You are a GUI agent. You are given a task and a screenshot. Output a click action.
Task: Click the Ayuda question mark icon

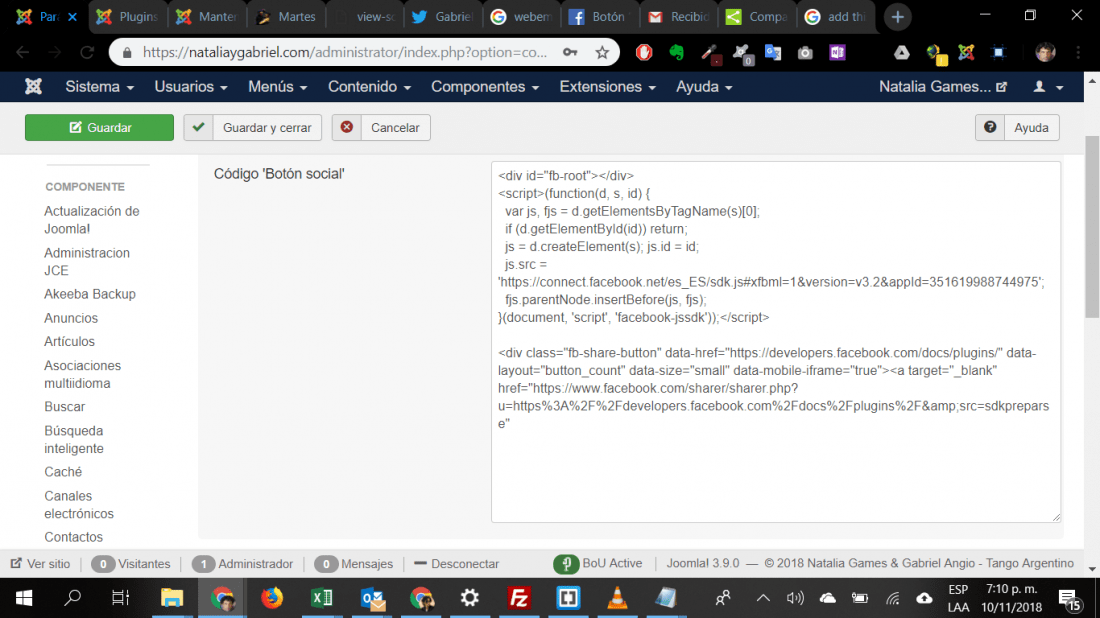pos(990,128)
